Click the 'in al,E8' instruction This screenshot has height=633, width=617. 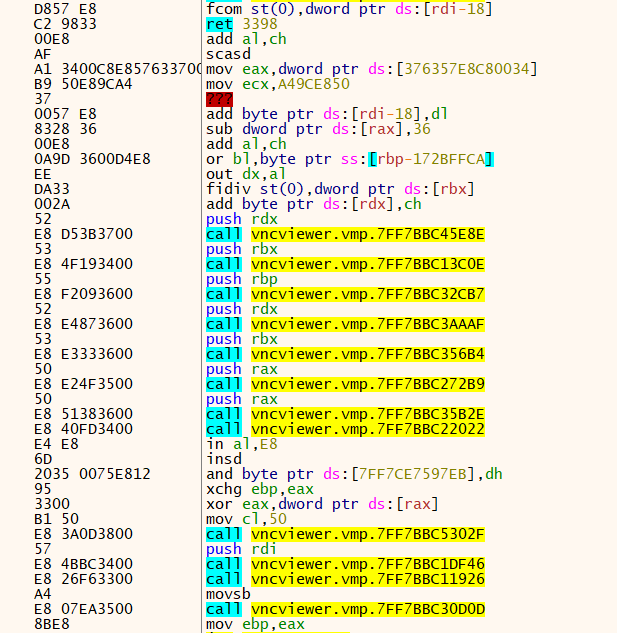241,444
